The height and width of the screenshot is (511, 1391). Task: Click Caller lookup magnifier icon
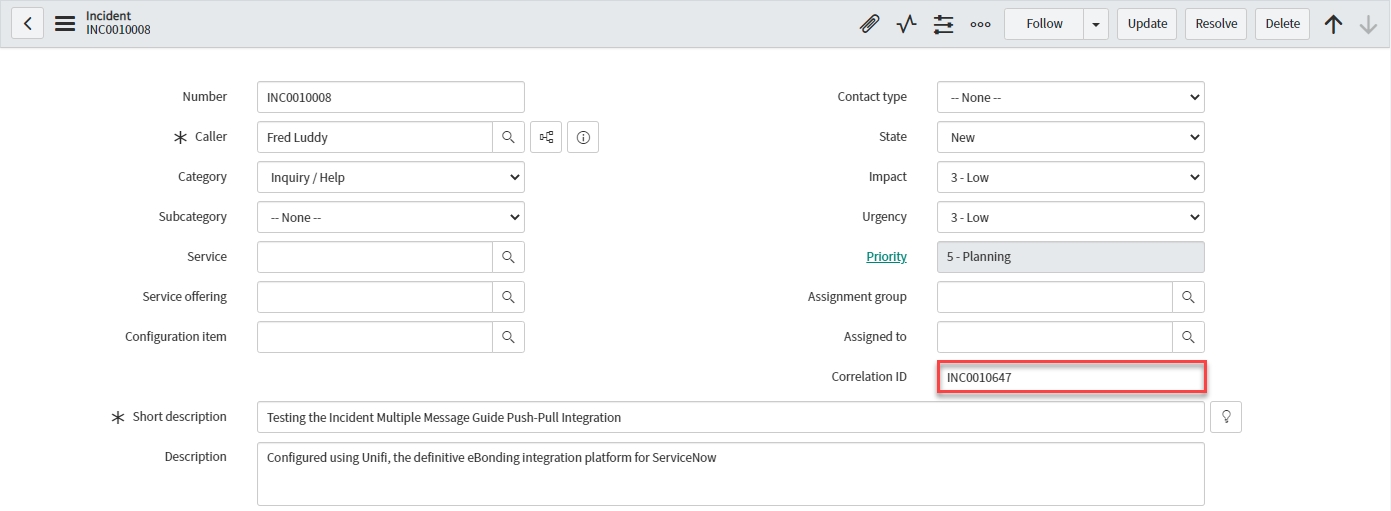point(508,137)
